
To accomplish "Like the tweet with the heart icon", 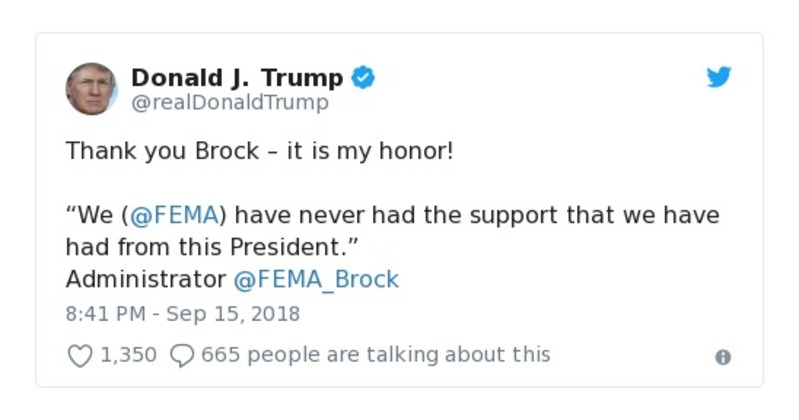I will [79, 355].
